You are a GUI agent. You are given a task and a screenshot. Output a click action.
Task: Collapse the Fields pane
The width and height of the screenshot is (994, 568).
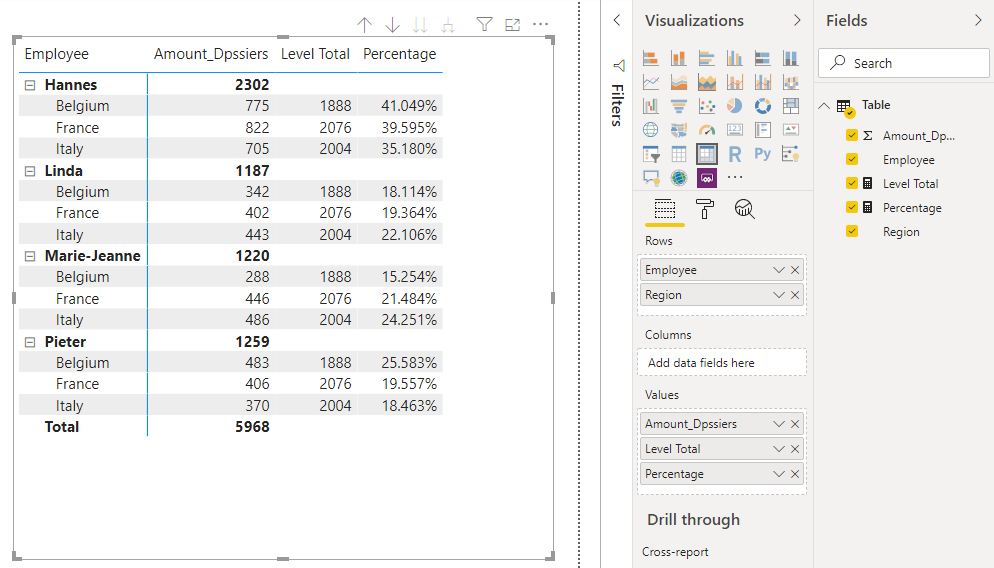[x=978, y=20]
